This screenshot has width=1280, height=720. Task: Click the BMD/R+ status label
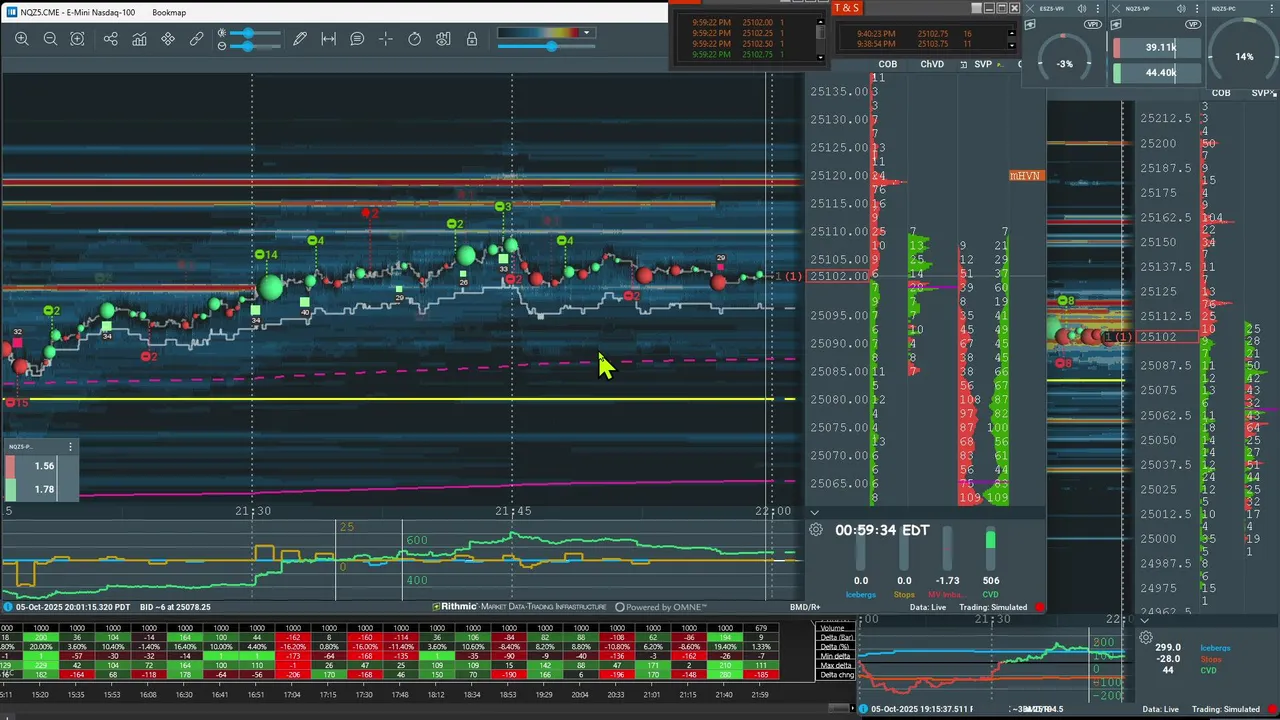coord(805,607)
